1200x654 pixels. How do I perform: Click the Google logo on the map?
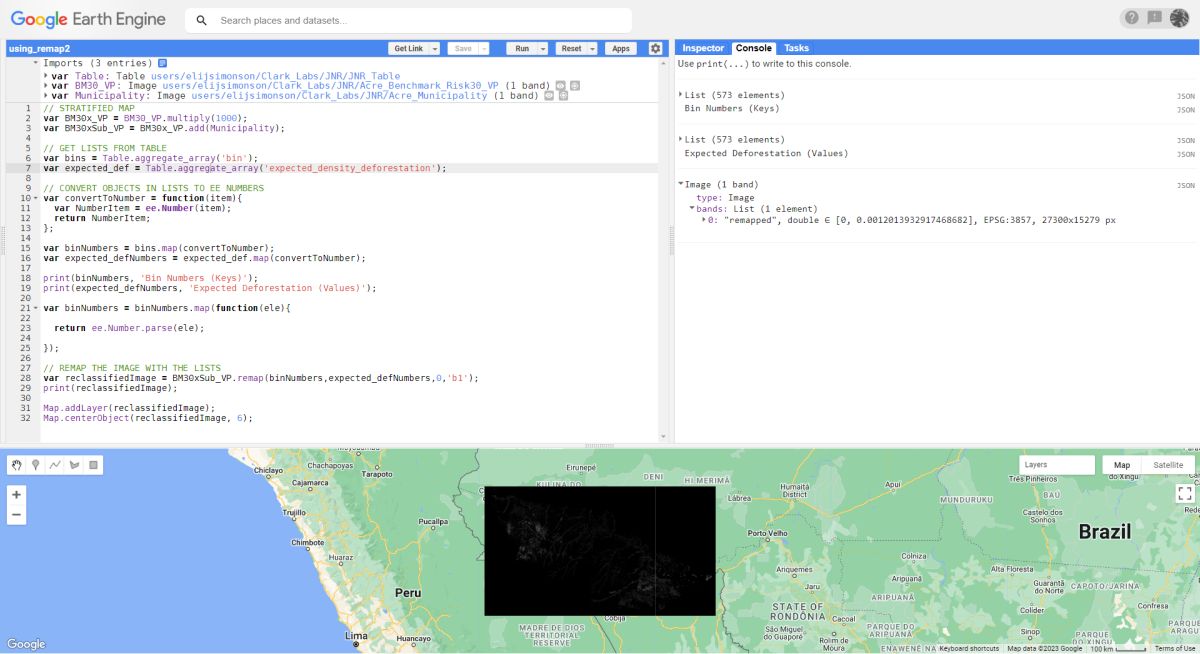click(x=26, y=644)
